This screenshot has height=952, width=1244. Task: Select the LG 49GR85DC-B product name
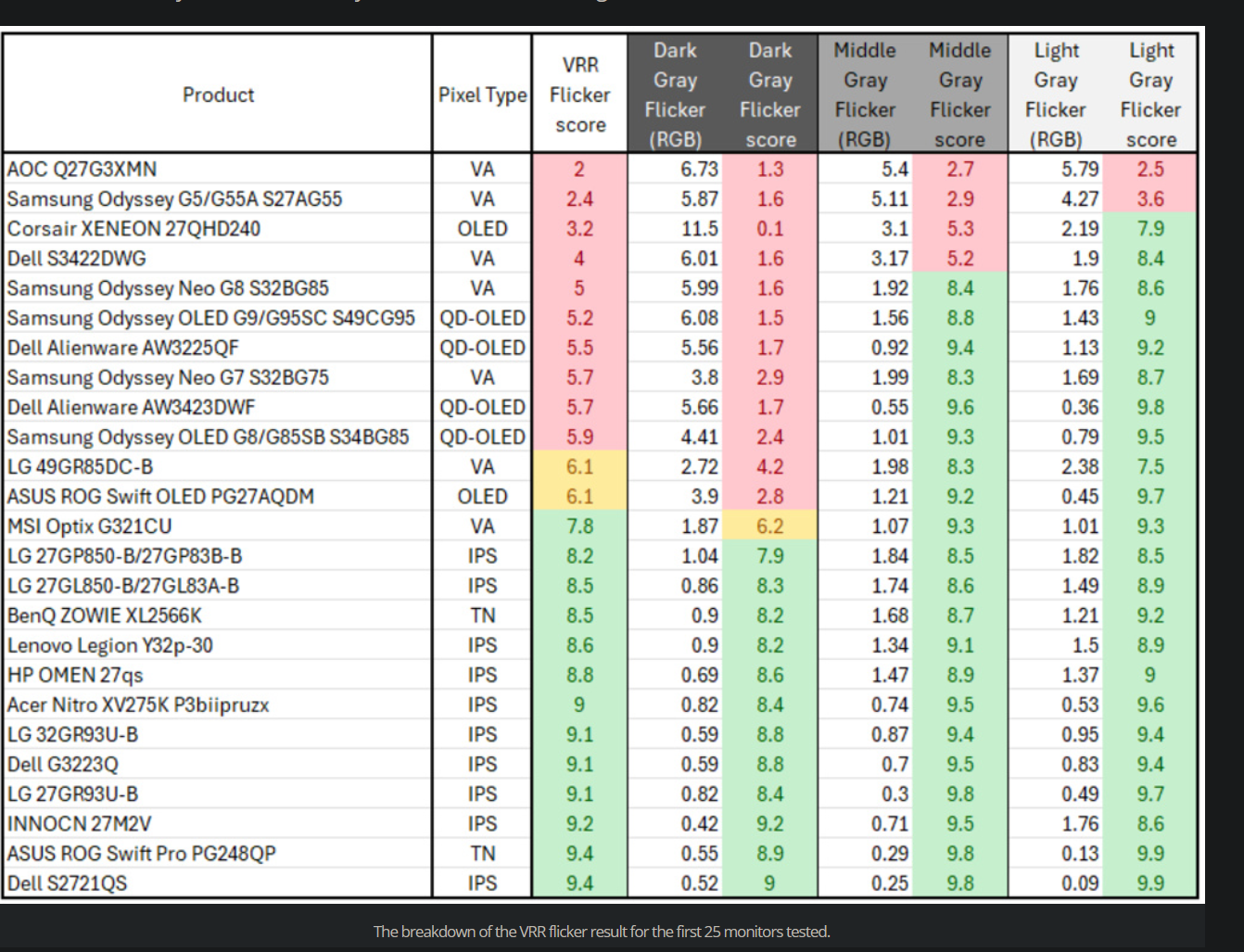(80, 467)
